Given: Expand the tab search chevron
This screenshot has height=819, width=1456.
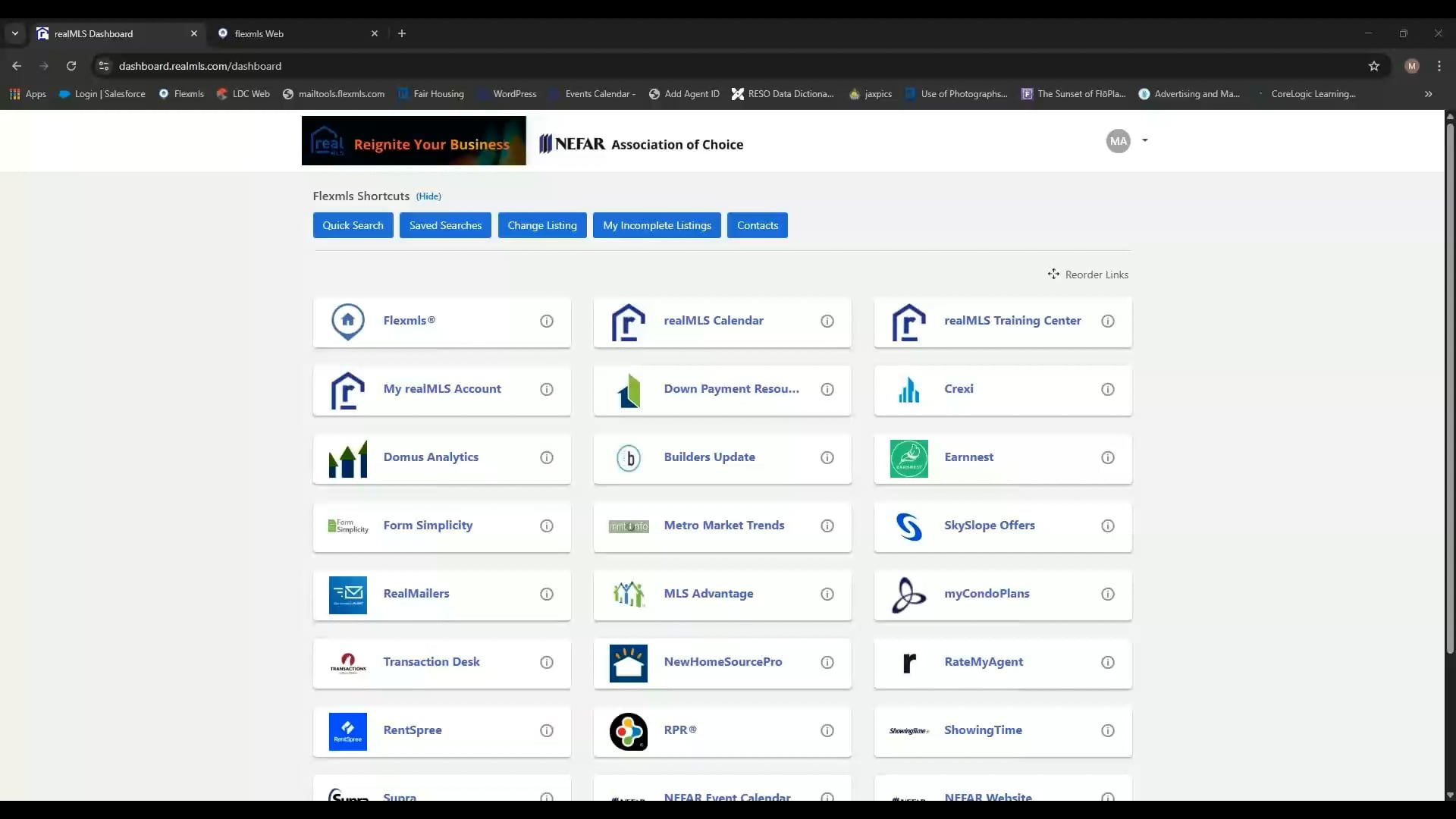Looking at the screenshot, I should tap(15, 33).
